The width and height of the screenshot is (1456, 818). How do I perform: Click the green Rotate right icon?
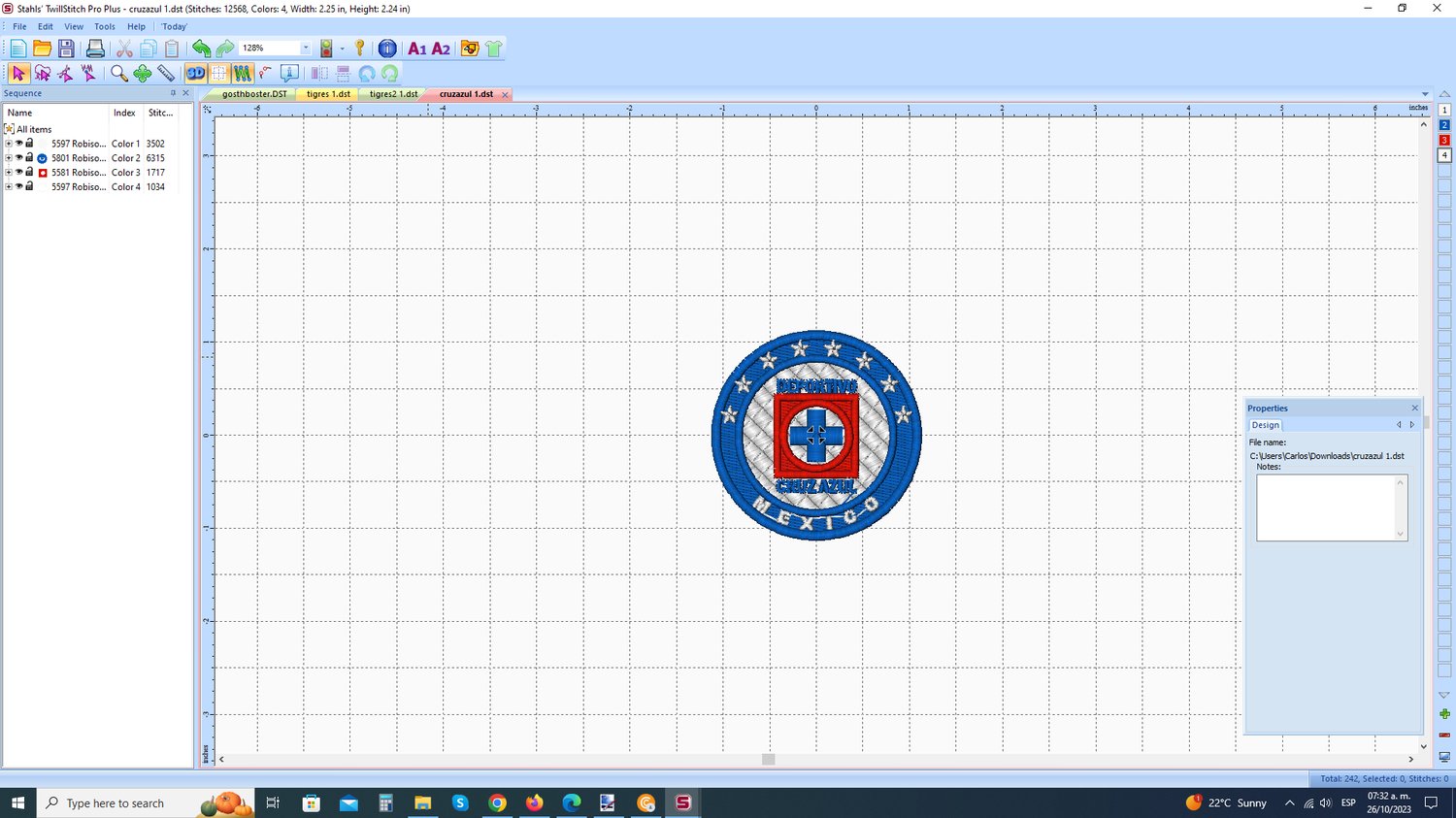[390, 73]
